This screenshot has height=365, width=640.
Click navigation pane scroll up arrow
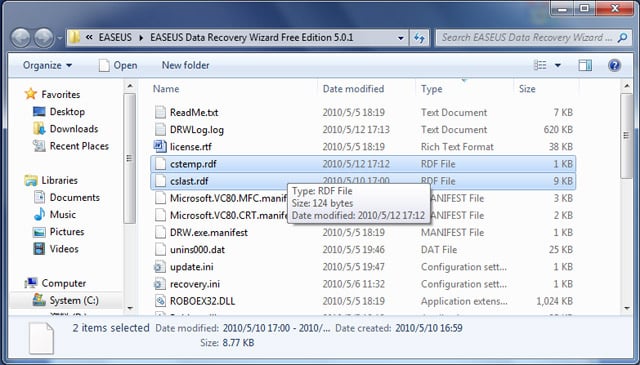coord(130,86)
